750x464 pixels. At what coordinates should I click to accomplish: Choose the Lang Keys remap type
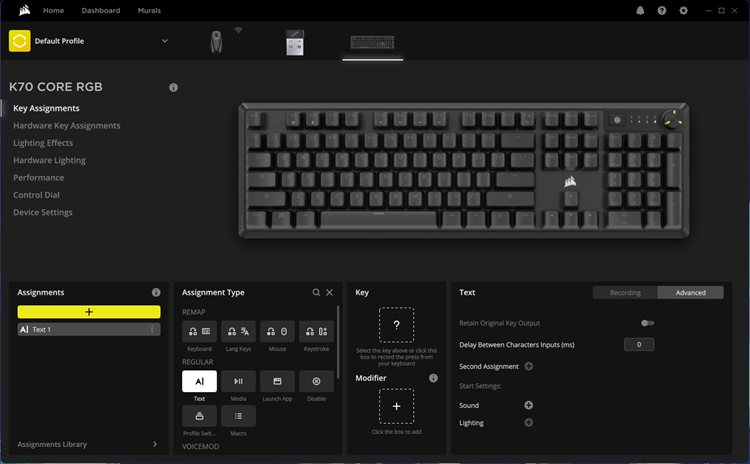[238, 331]
